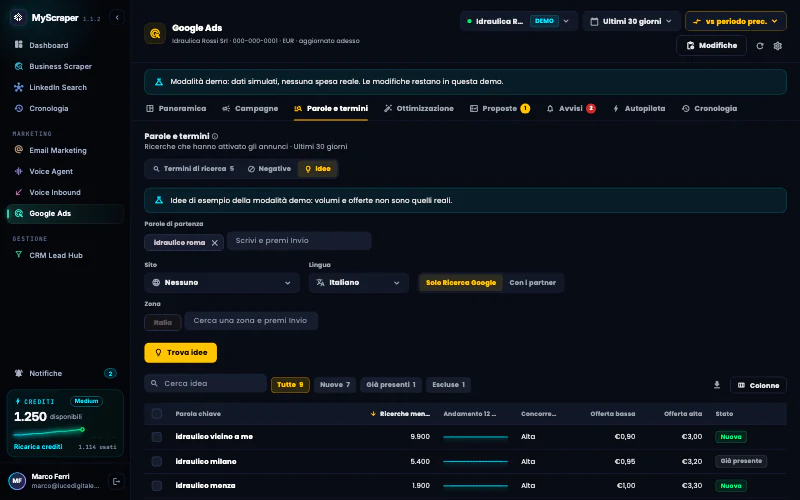
Task: Check the idraulico milano row
Action: coord(157,461)
